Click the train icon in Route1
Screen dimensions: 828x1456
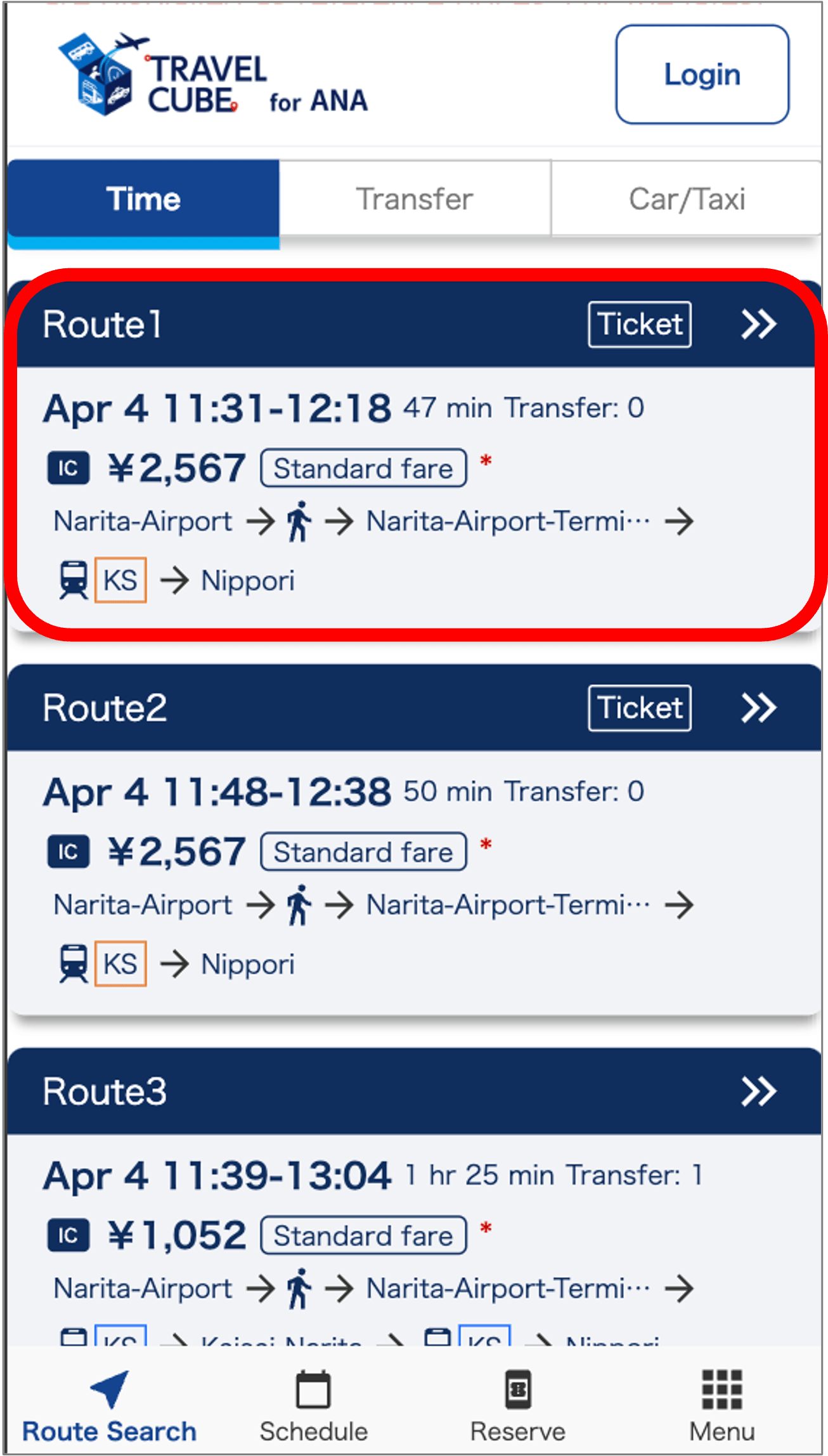tap(74, 580)
